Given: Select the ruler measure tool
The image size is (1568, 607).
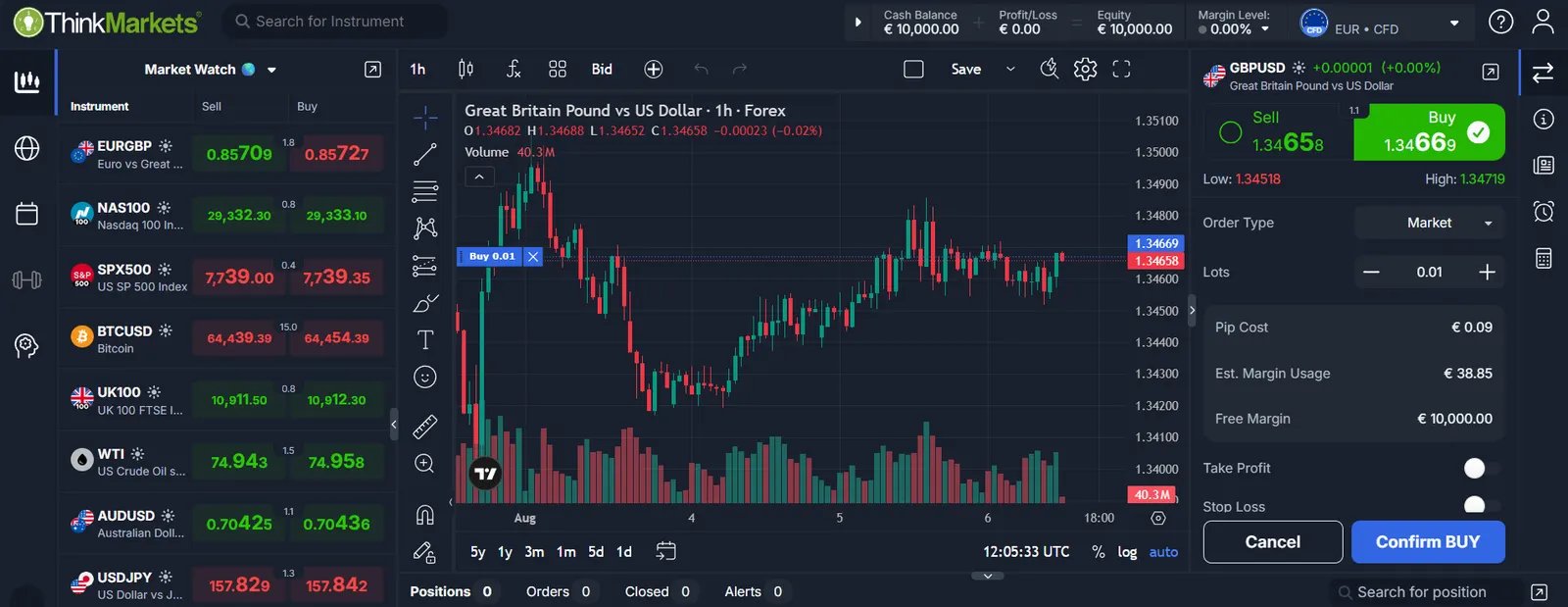Looking at the screenshot, I should click(x=424, y=427).
